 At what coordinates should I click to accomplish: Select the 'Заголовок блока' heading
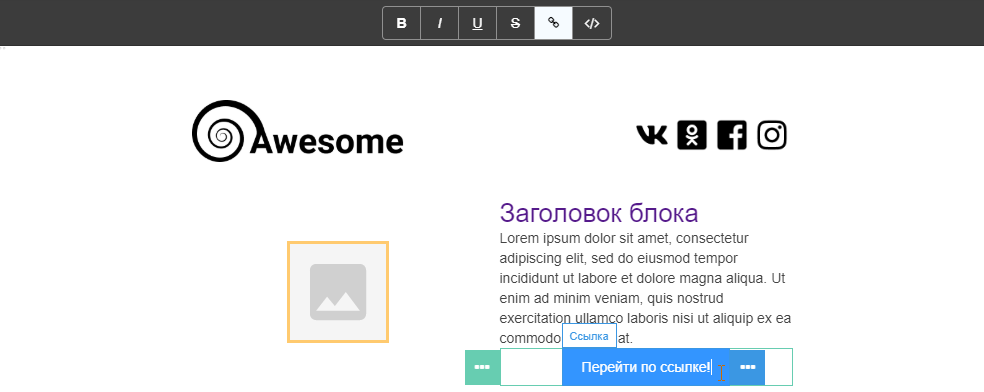(x=599, y=213)
